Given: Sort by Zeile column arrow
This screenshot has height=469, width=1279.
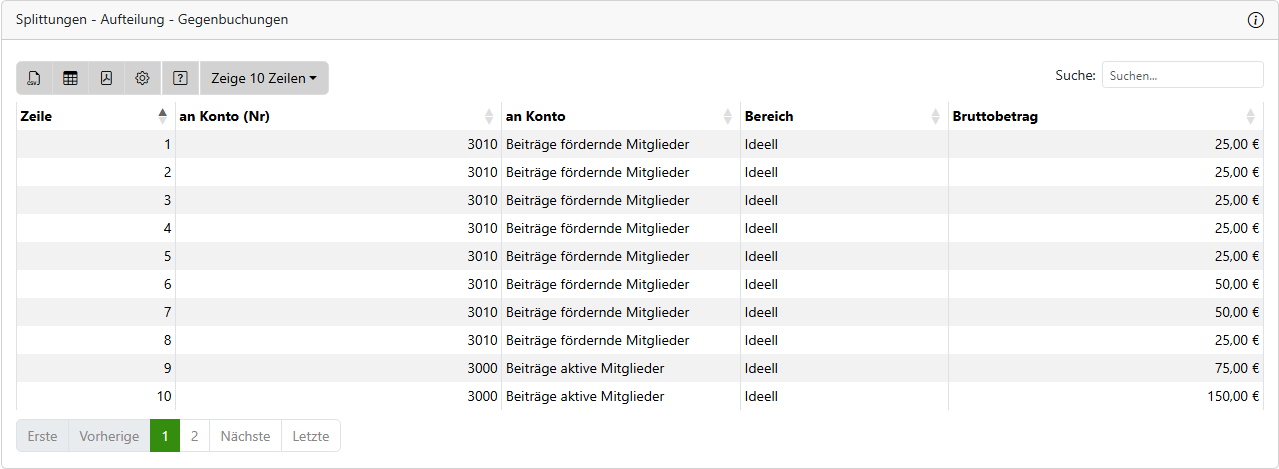Looking at the screenshot, I should point(163,116).
